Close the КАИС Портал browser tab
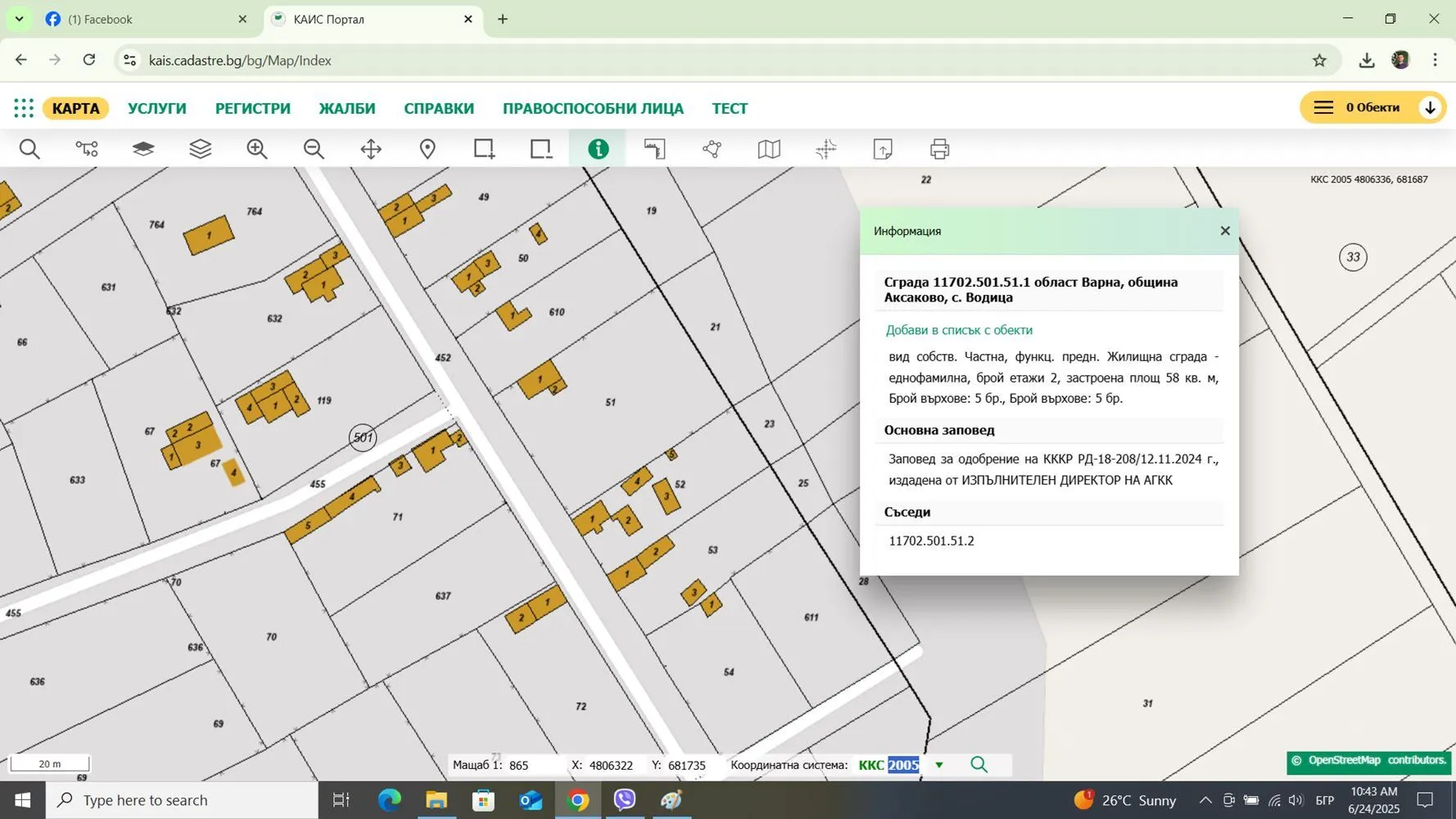This screenshot has height=819, width=1456. (468, 19)
